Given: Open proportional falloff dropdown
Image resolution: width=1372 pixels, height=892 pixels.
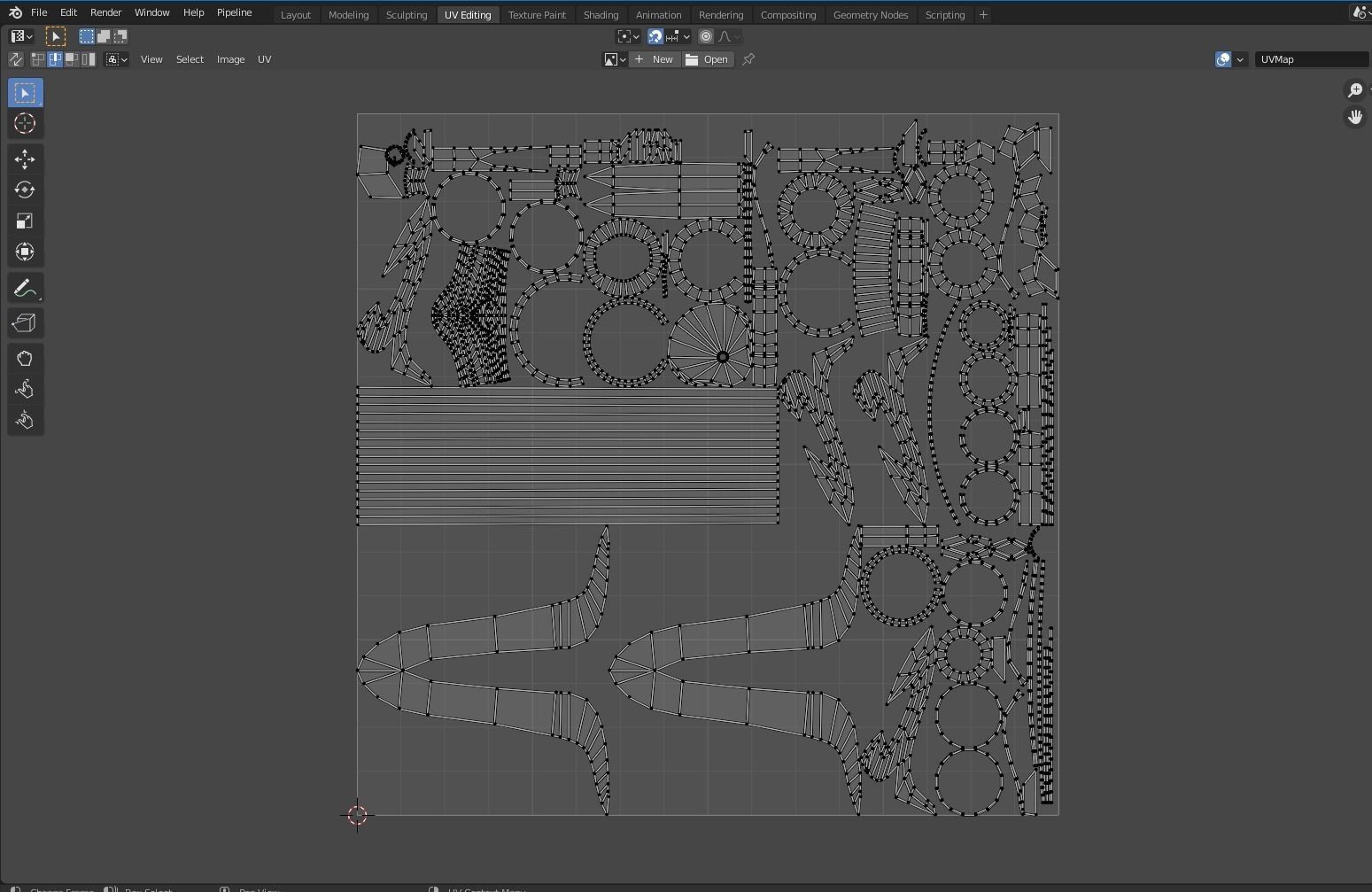Looking at the screenshot, I should [x=730, y=36].
